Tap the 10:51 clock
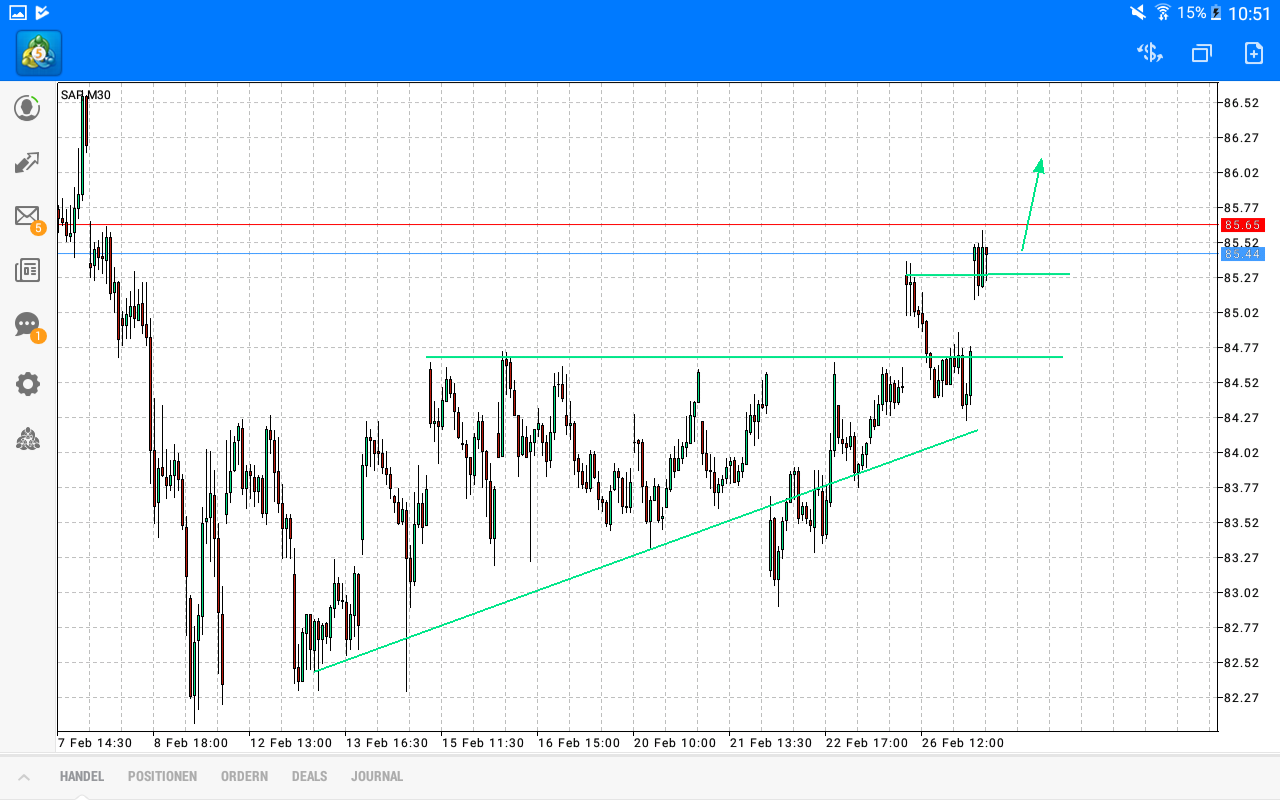Image resolution: width=1280 pixels, height=800 pixels. click(x=1250, y=13)
